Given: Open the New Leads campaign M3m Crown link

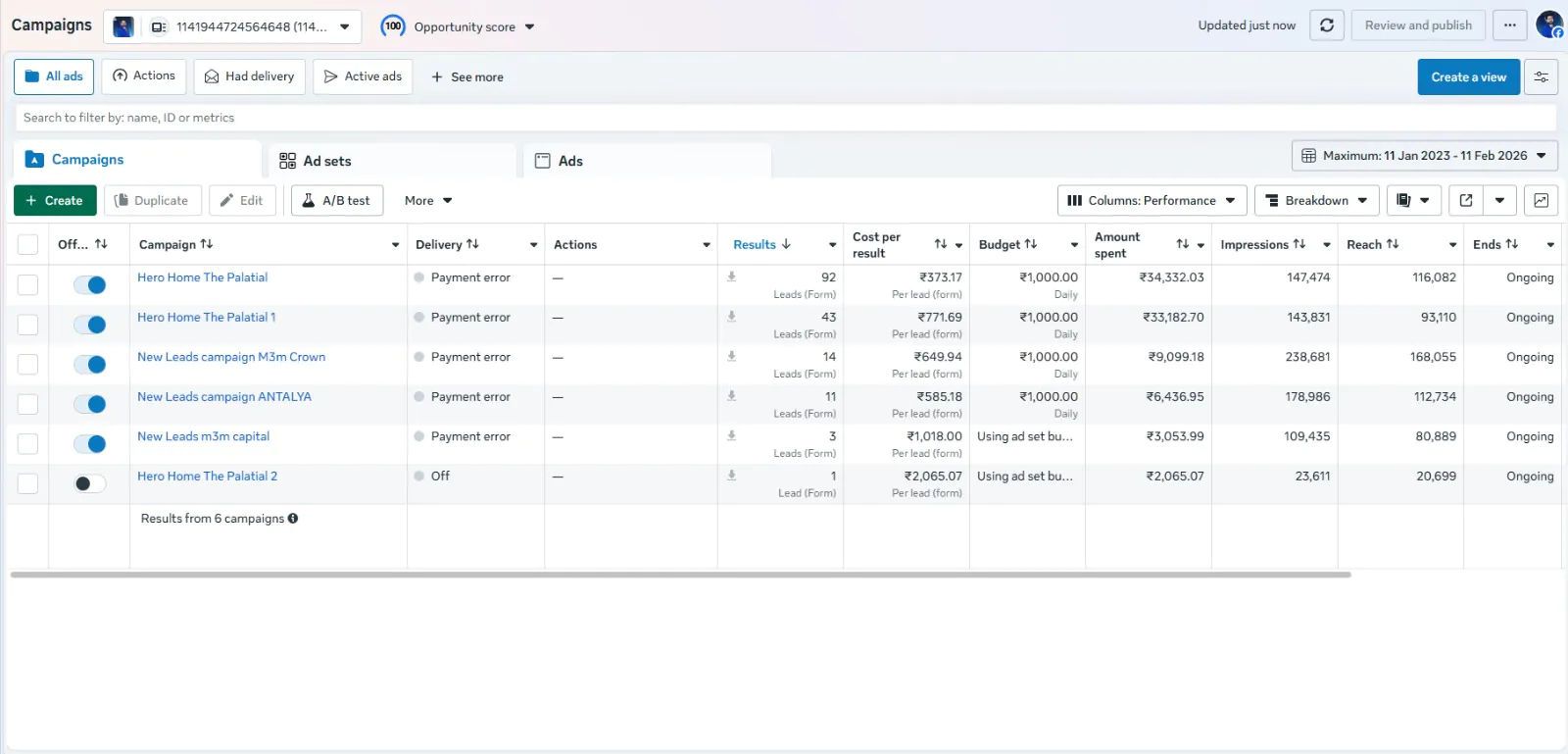Looking at the screenshot, I should point(231,357).
